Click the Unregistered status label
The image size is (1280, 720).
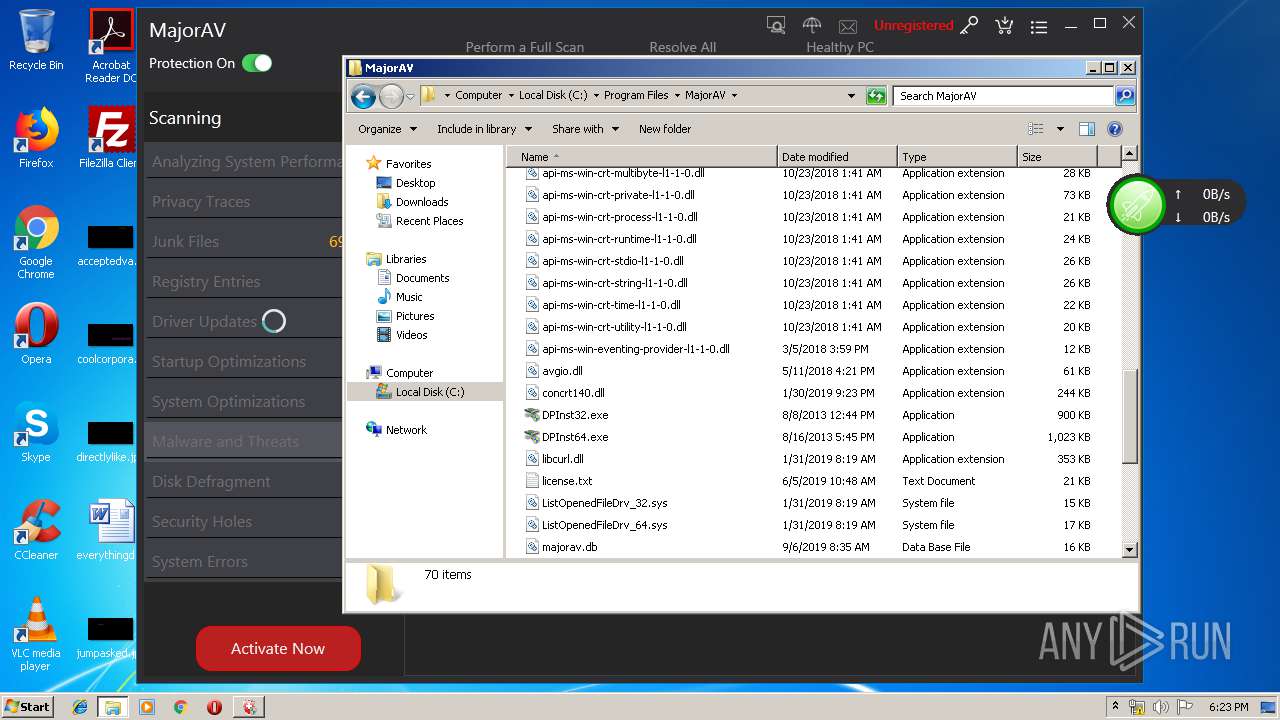913,25
